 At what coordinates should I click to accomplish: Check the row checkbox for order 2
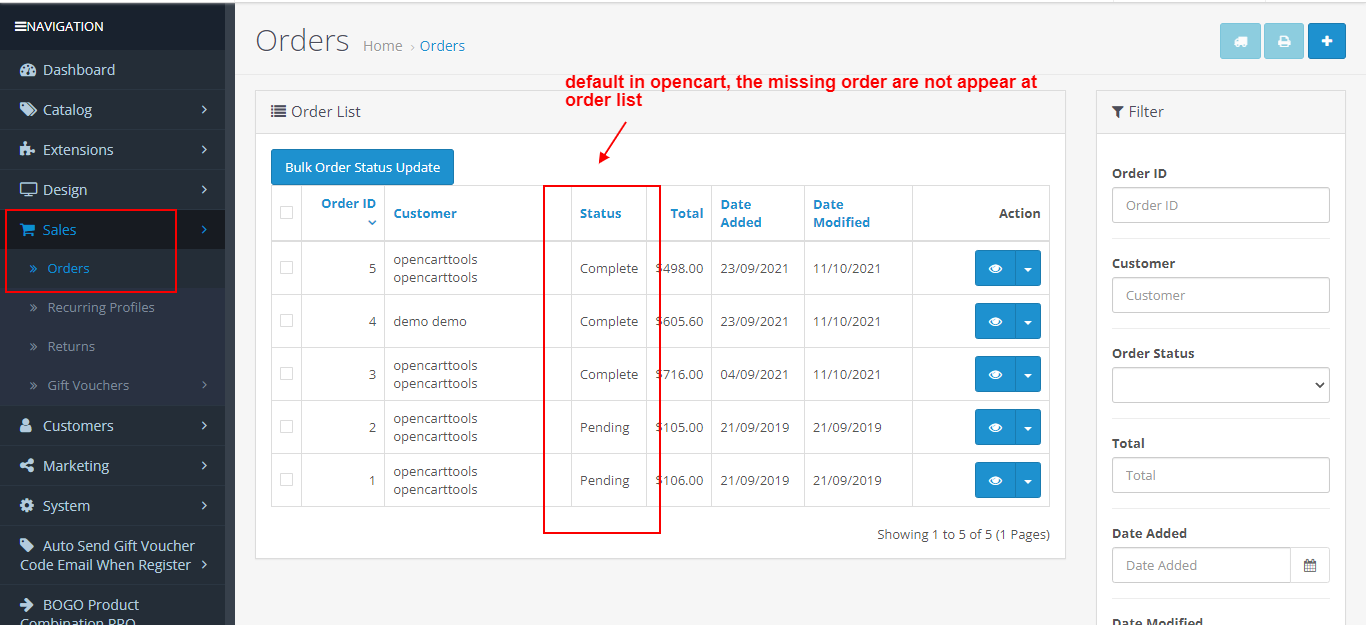pyautogui.click(x=286, y=426)
